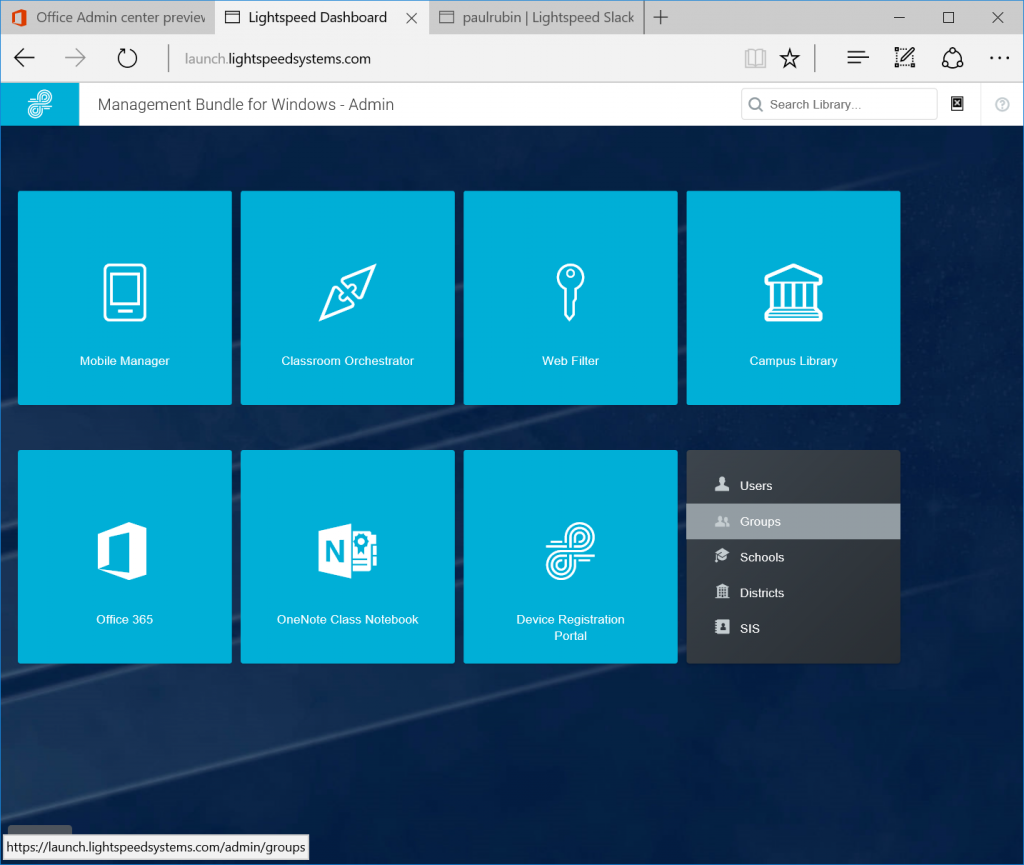Screen dimensions: 1024x865
Task: Switch to Office Admin center preview tab
Action: pos(110,18)
